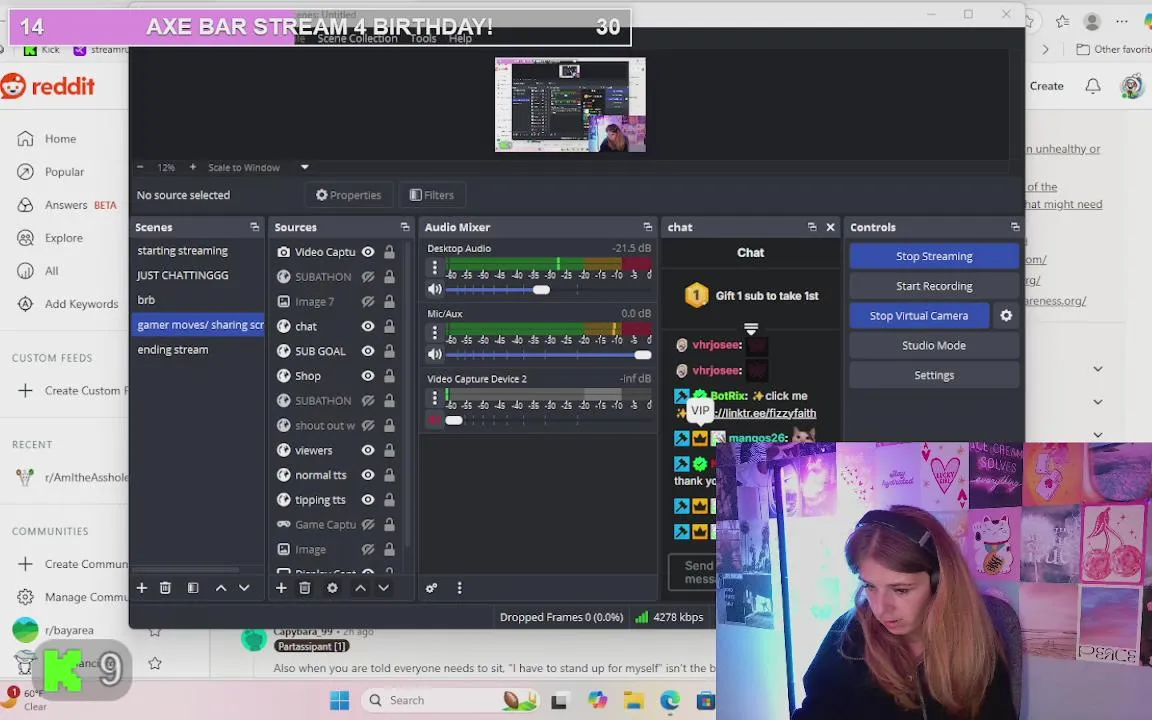Image resolution: width=1152 pixels, height=720 pixels.
Task: Hide the Shop source
Action: 368,375
